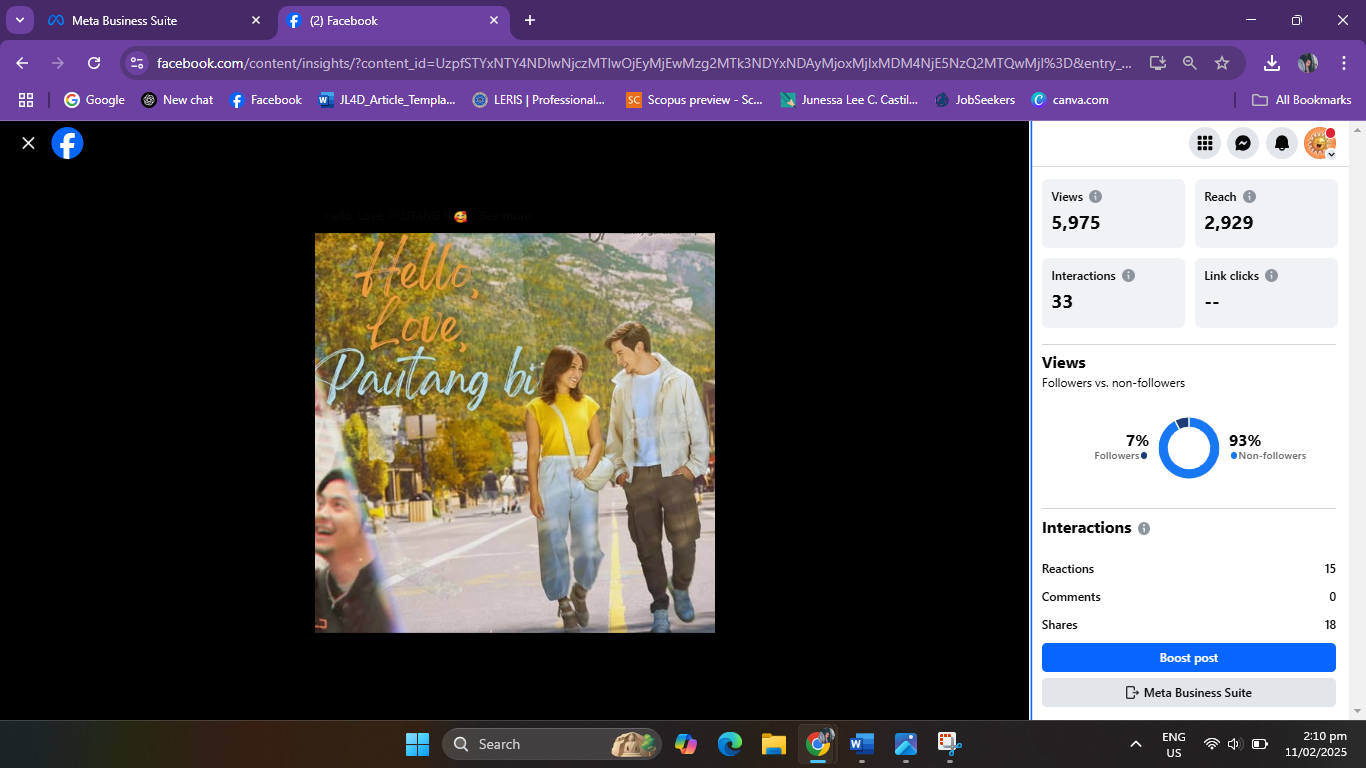Open the canva.com bookmark

[1070, 100]
